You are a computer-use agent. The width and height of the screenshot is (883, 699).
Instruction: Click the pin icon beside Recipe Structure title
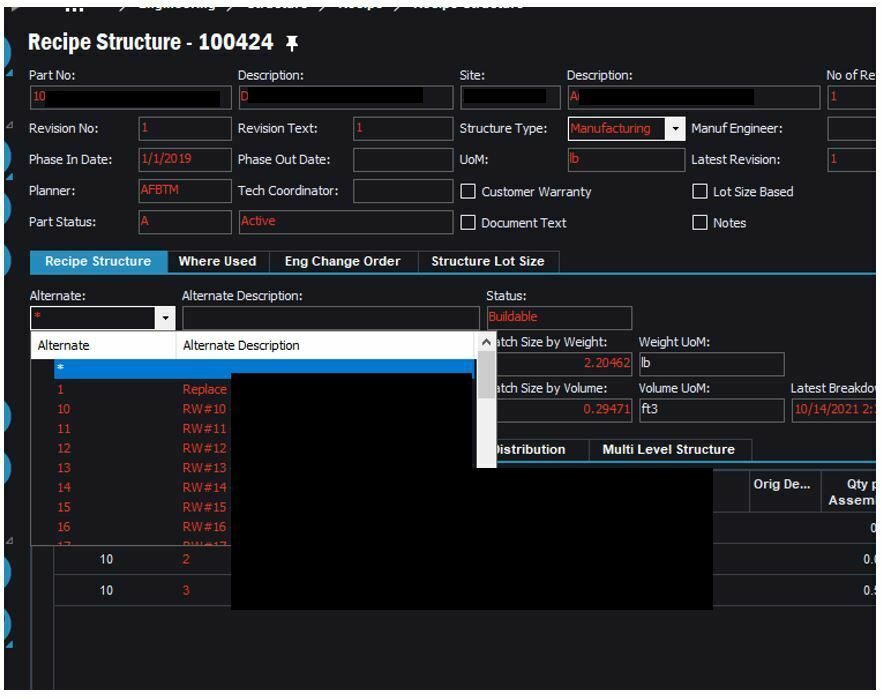point(292,43)
